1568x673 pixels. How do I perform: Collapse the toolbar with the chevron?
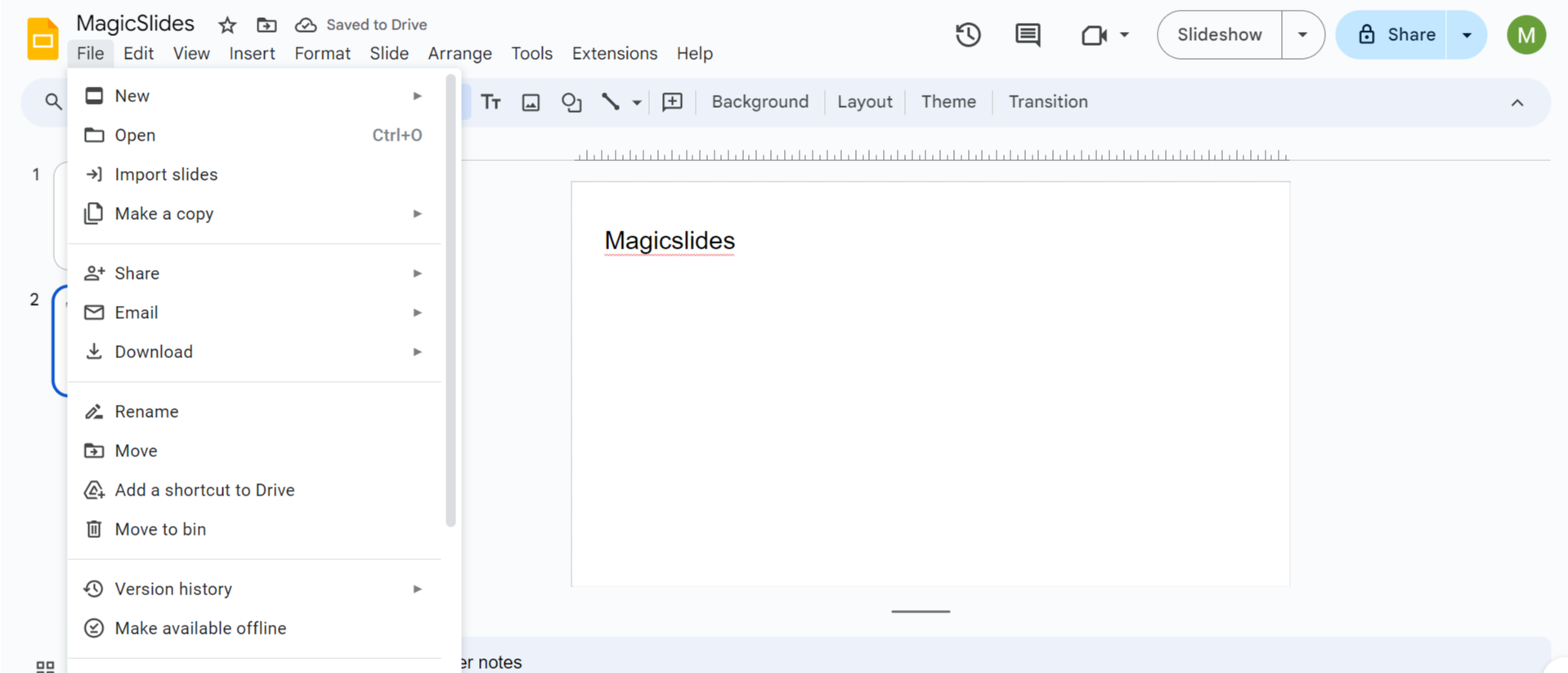[x=1517, y=103]
